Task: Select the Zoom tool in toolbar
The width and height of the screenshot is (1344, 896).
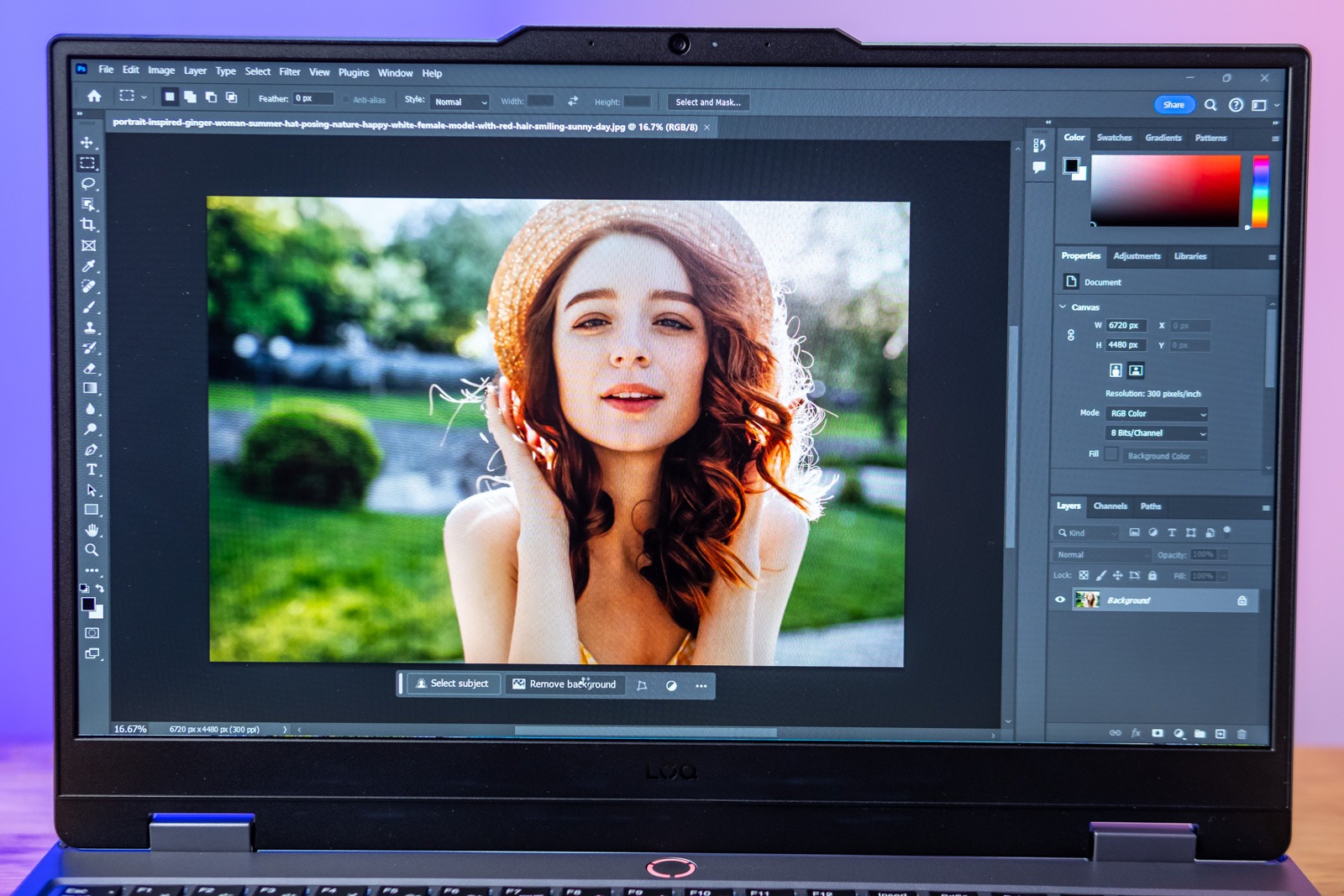Action: [92, 550]
